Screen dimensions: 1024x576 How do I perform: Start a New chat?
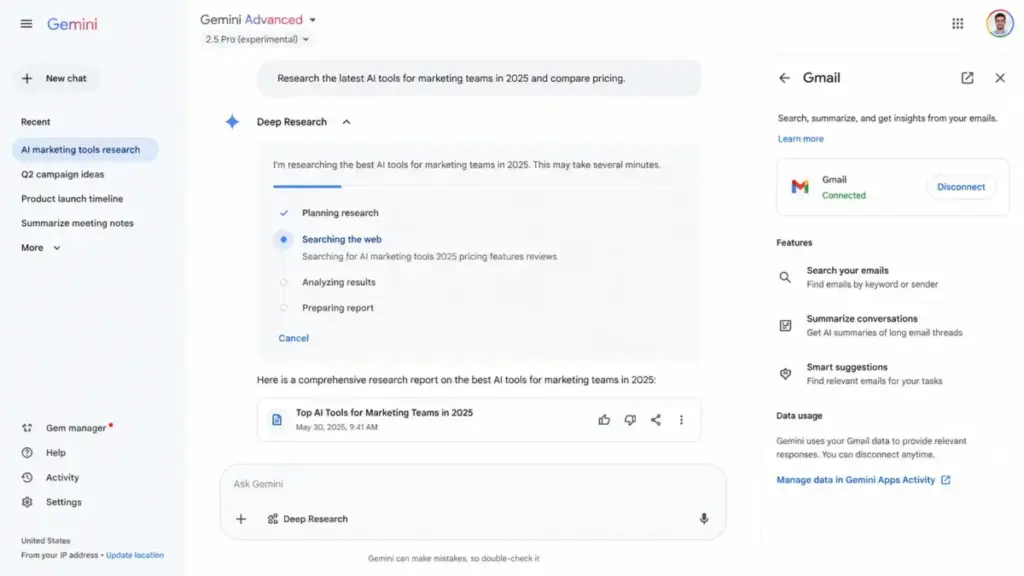pos(56,78)
